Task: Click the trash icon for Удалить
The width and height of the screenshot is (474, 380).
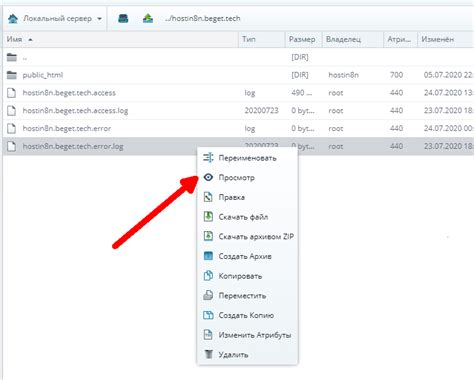Action: (208, 354)
